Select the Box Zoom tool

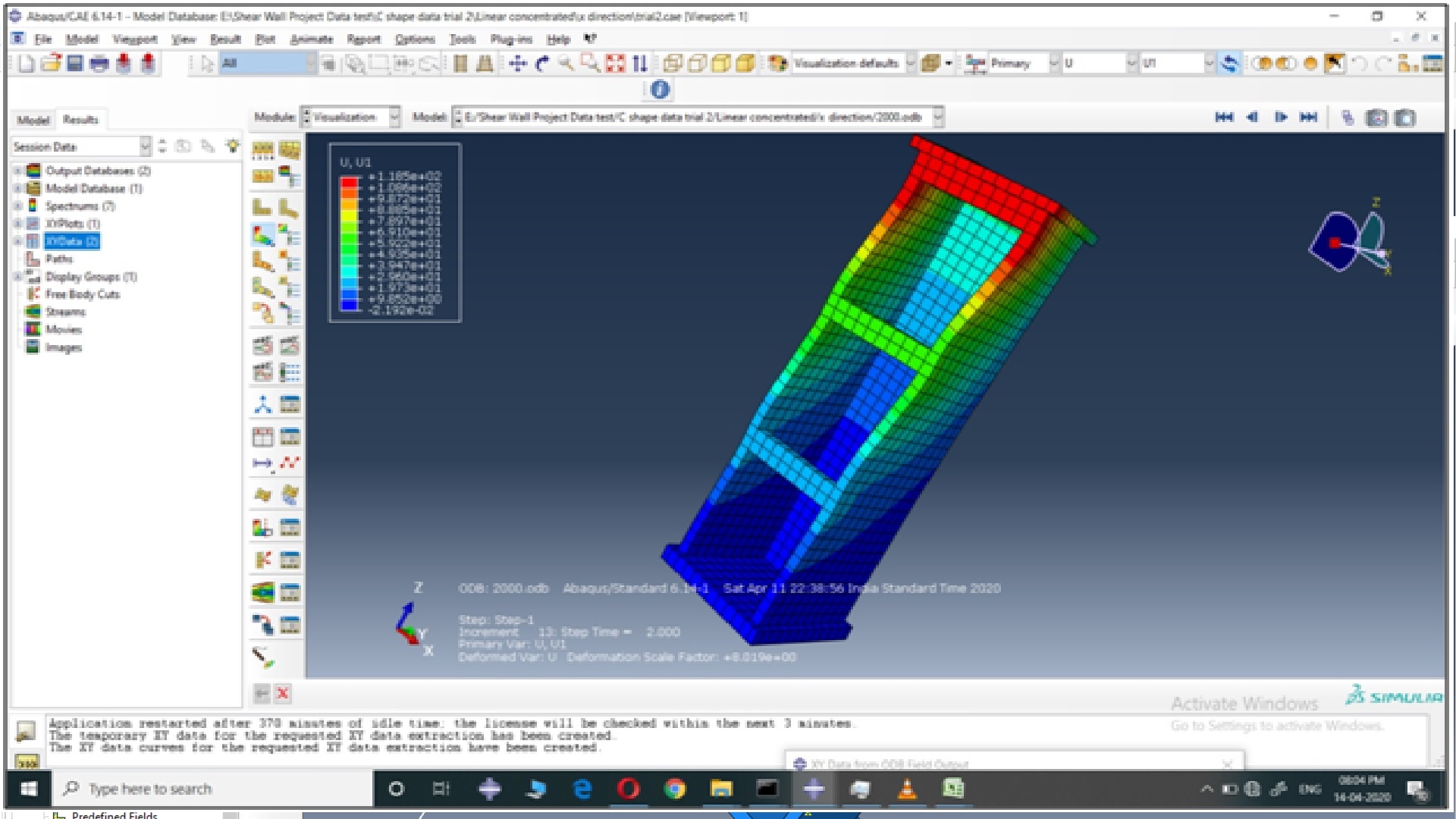[590, 64]
